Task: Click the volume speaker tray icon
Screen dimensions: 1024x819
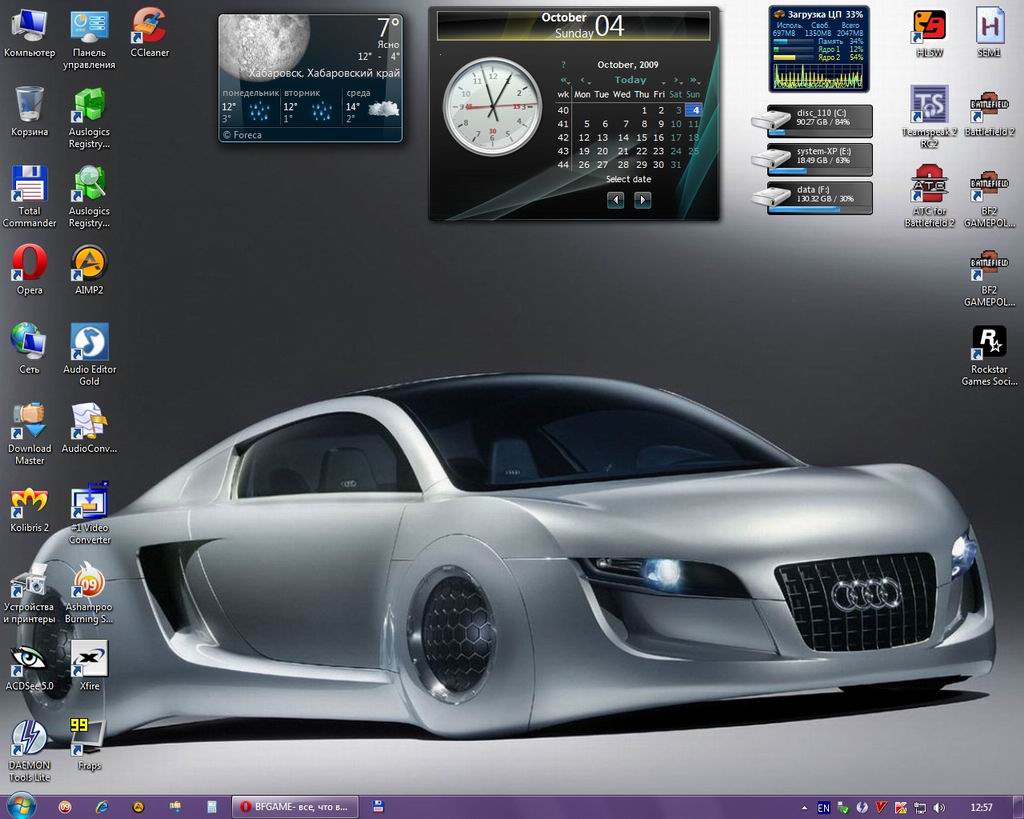Action: 938,807
